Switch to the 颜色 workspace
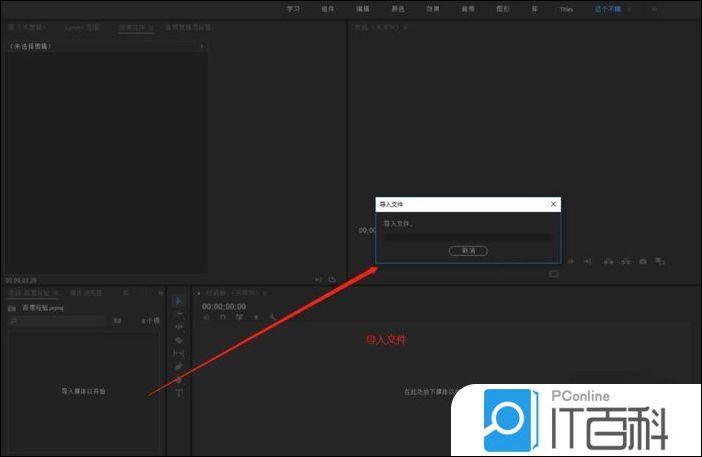This screenshot has height=457, width=702. [398, 9]
